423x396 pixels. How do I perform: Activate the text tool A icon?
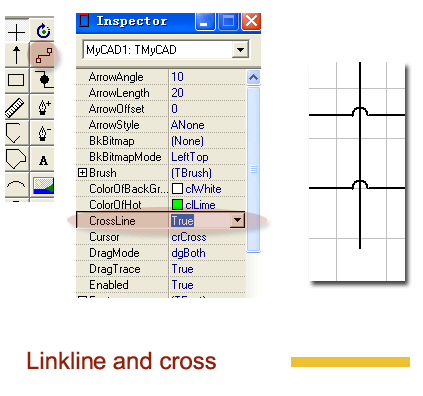coord(43,160)
